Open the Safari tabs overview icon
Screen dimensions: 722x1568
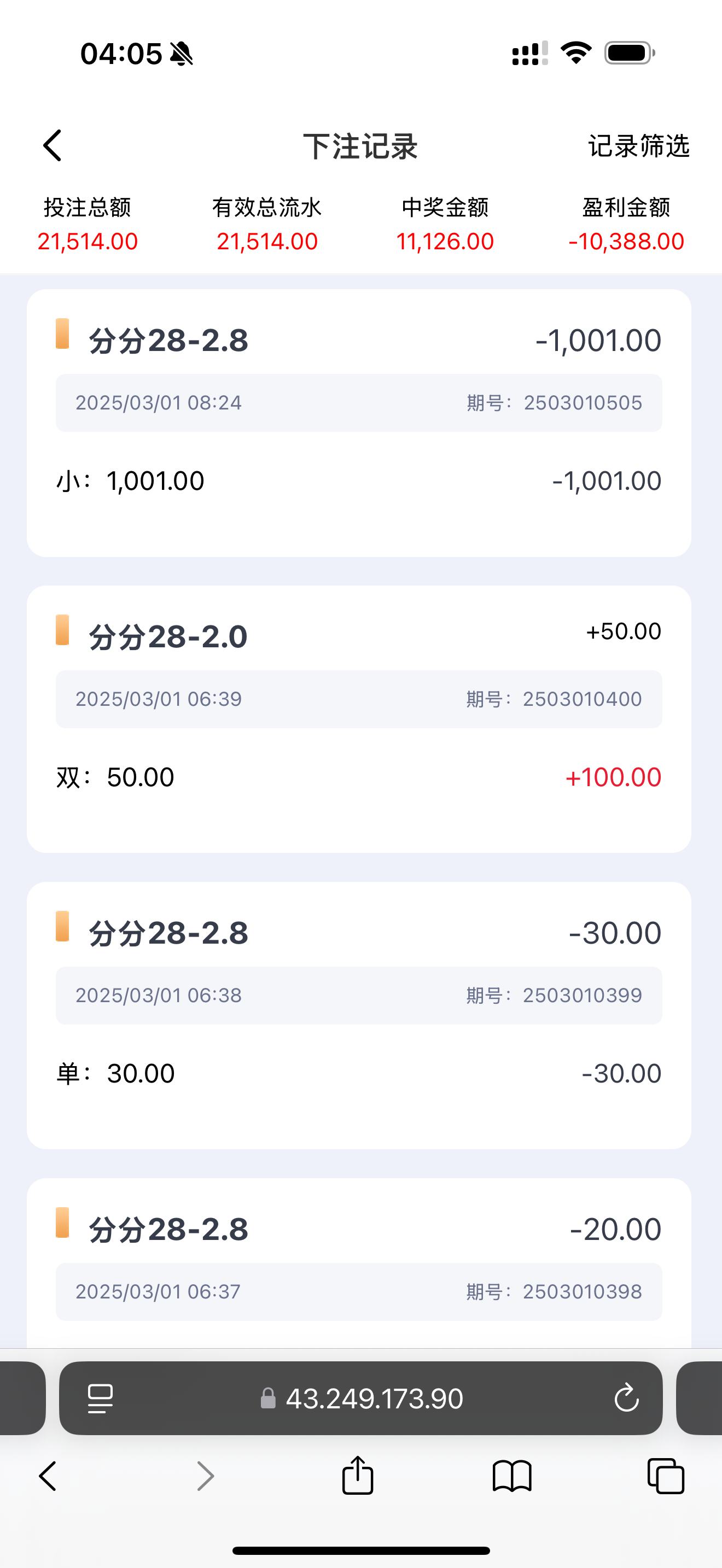[665, 1476]
